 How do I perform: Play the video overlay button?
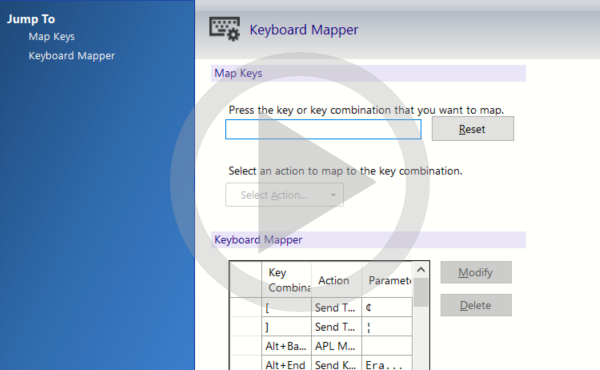(300, 182)
